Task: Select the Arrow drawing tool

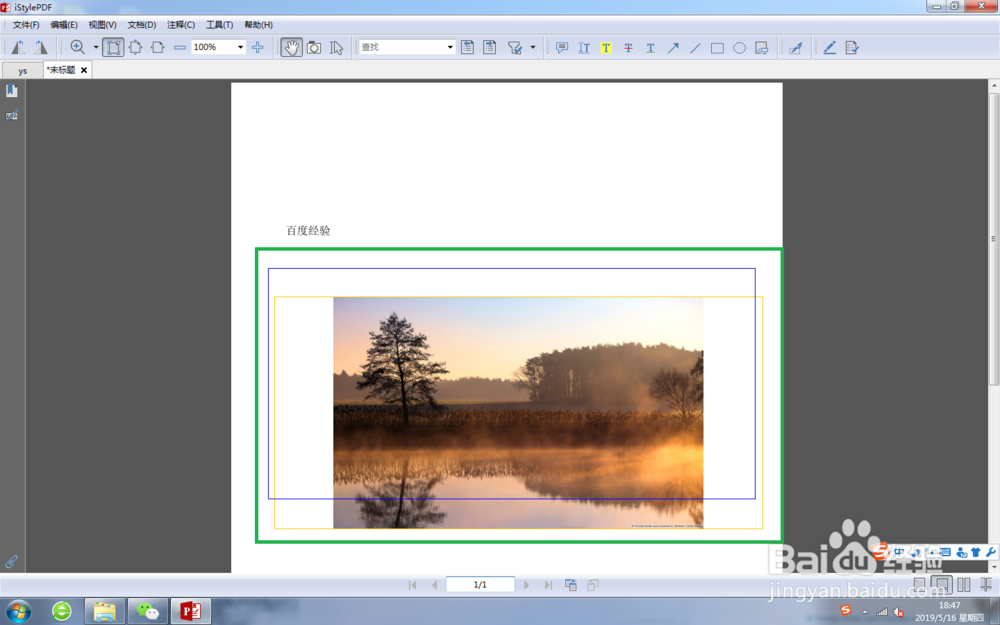Action: pyautogui.click(x=673, y=48)
